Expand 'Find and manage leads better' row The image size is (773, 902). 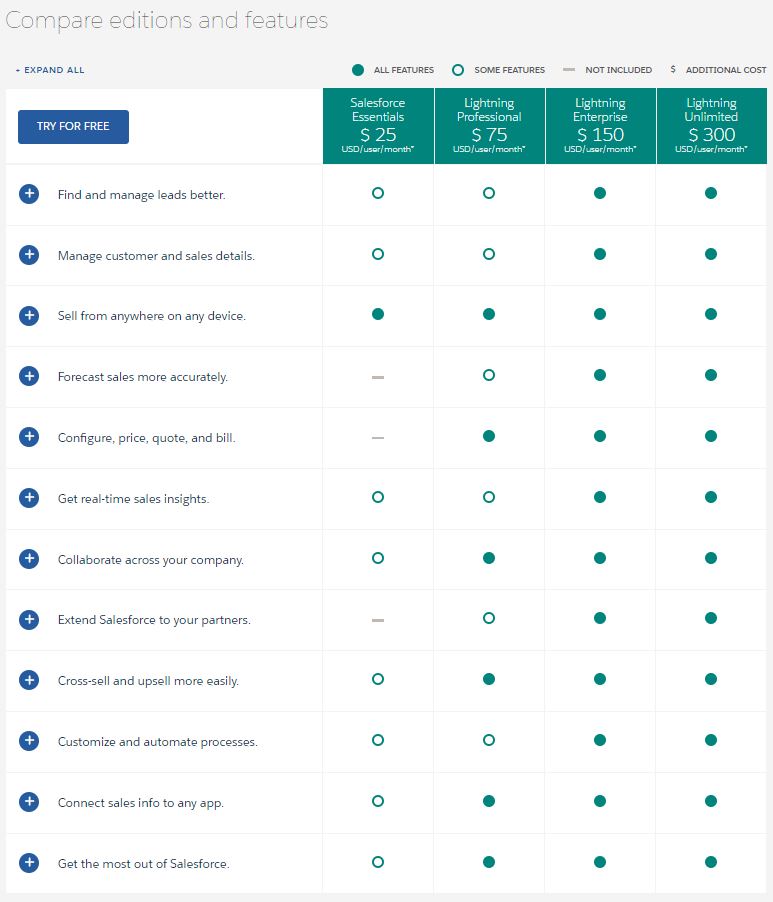28,194
